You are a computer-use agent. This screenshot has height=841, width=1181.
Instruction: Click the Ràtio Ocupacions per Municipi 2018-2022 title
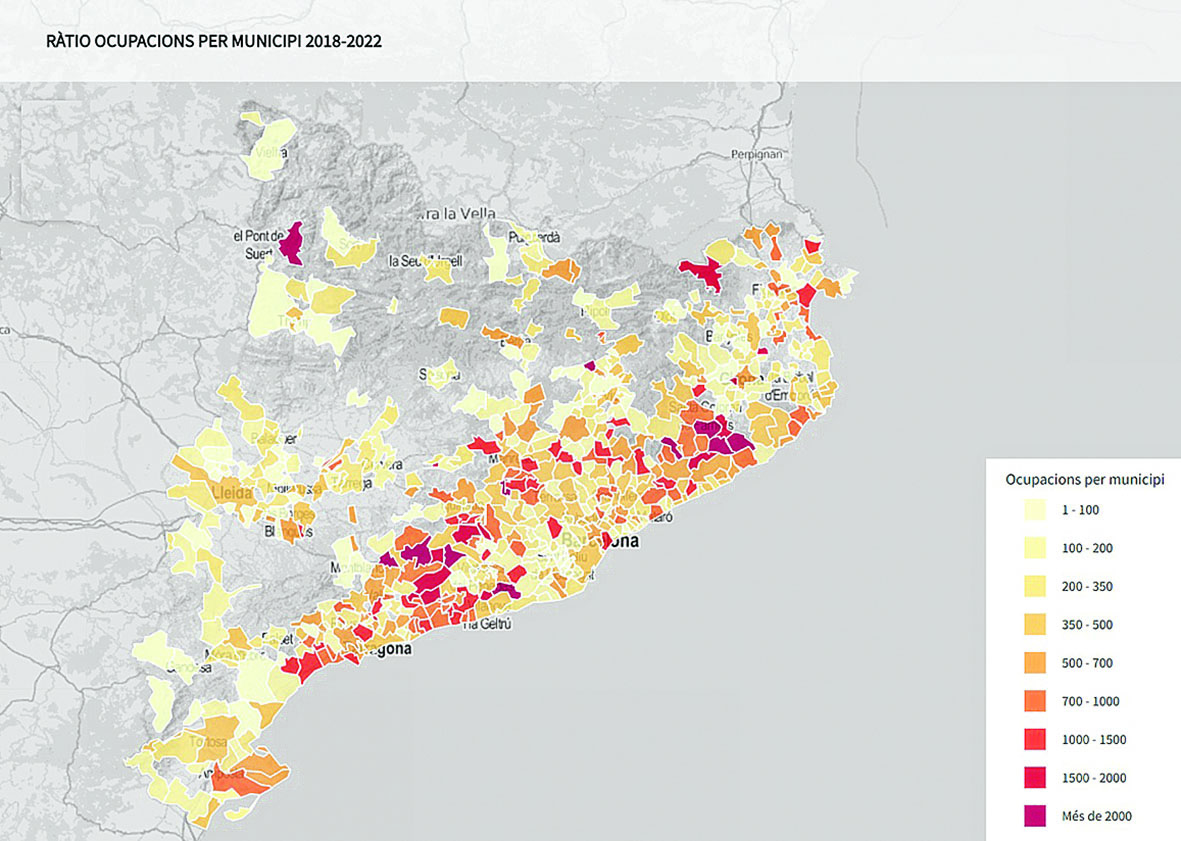coord(214,43)
